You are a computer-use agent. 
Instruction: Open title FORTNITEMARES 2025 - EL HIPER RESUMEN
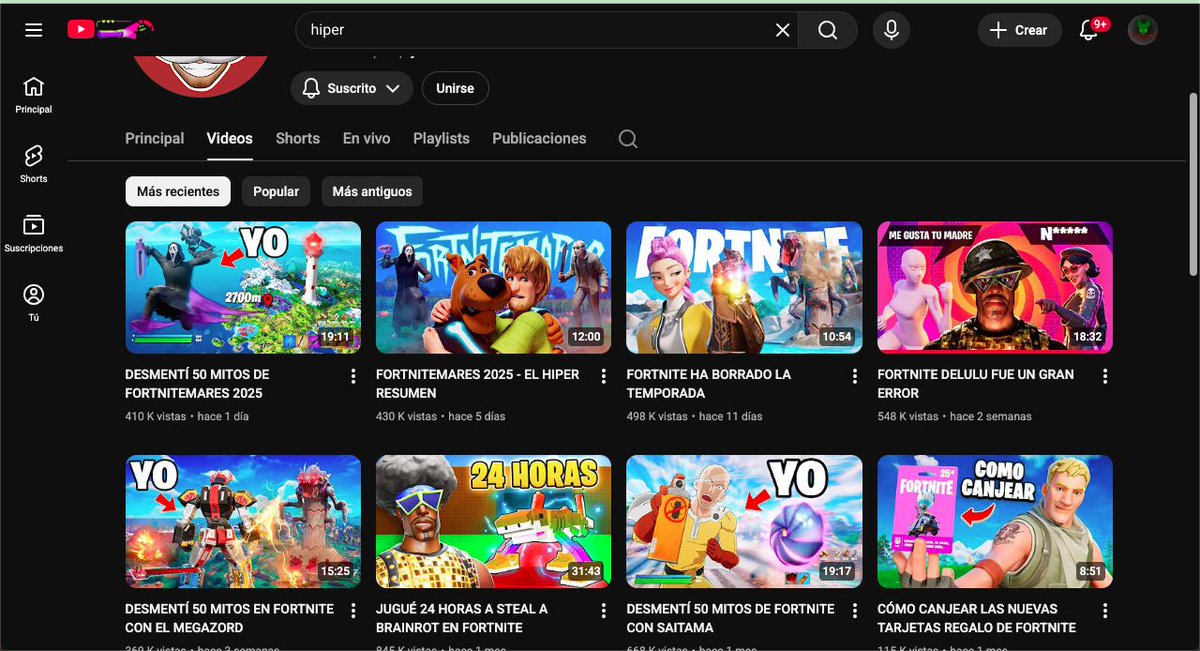pyautogui.click(x=480, y=384)
